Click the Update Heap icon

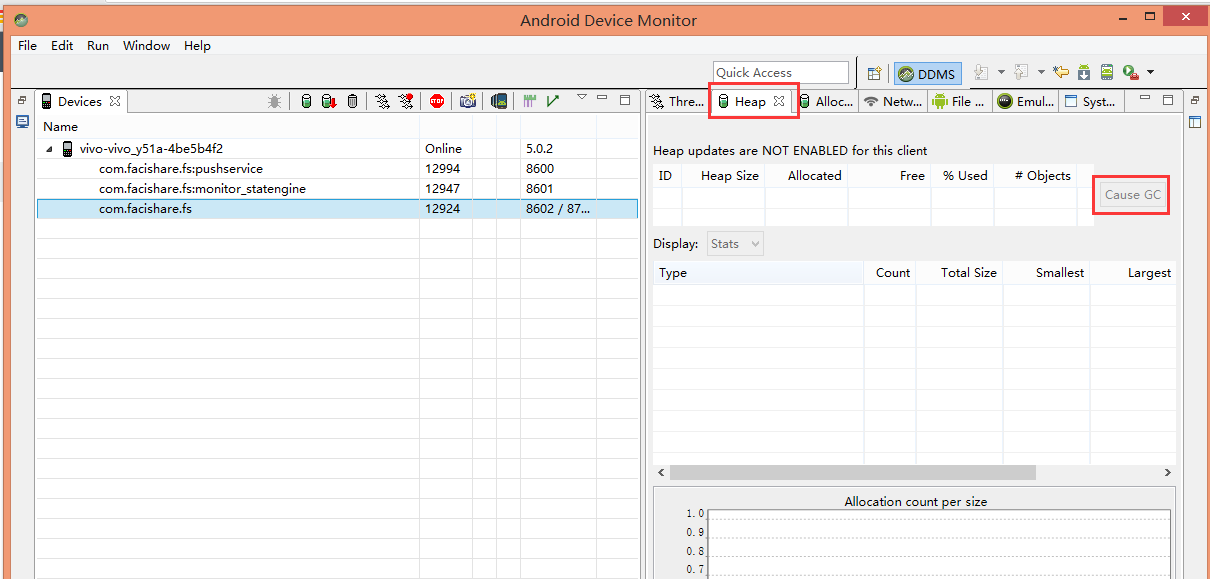click(x=307, y=101)
